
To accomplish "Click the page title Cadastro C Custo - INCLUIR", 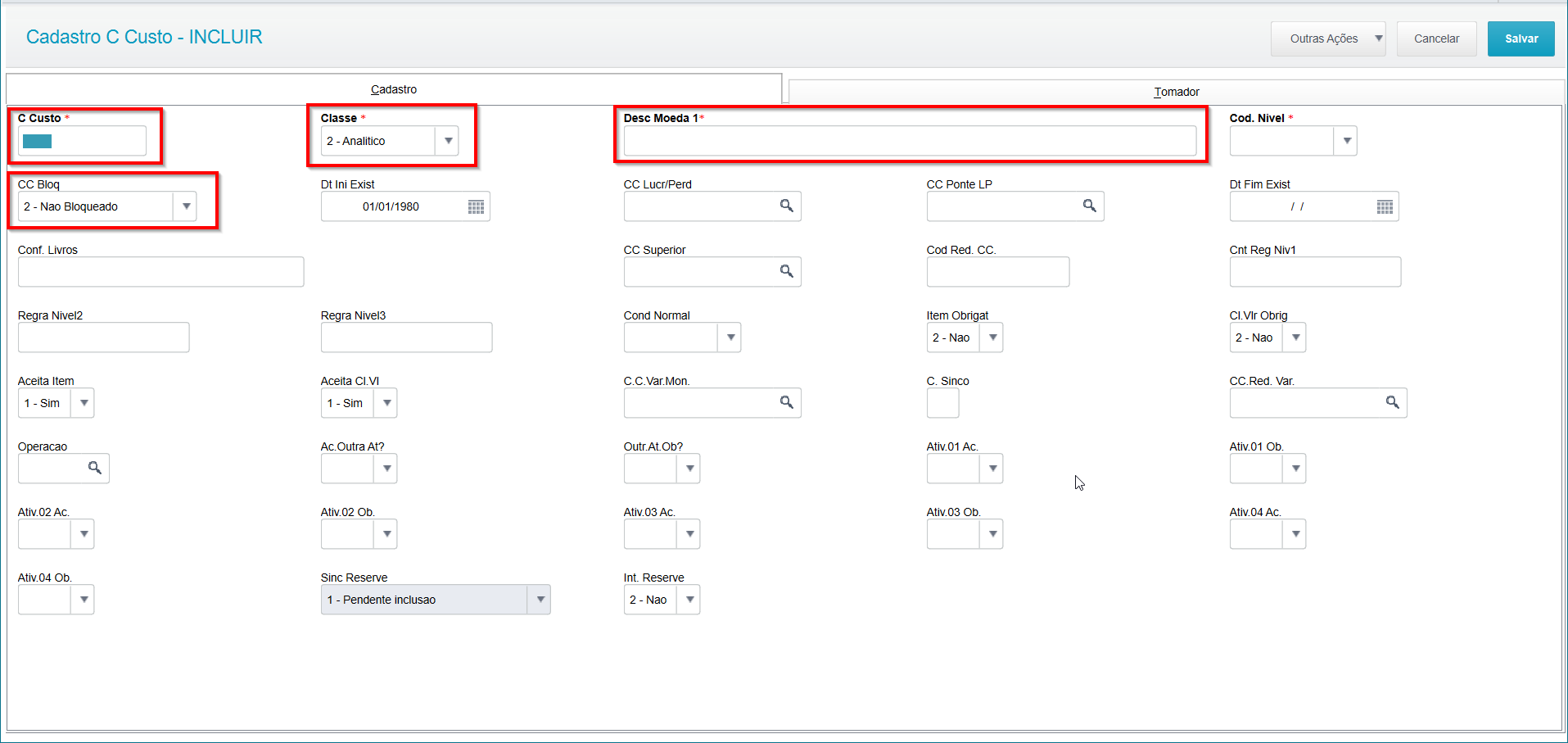I will point(144,37).
